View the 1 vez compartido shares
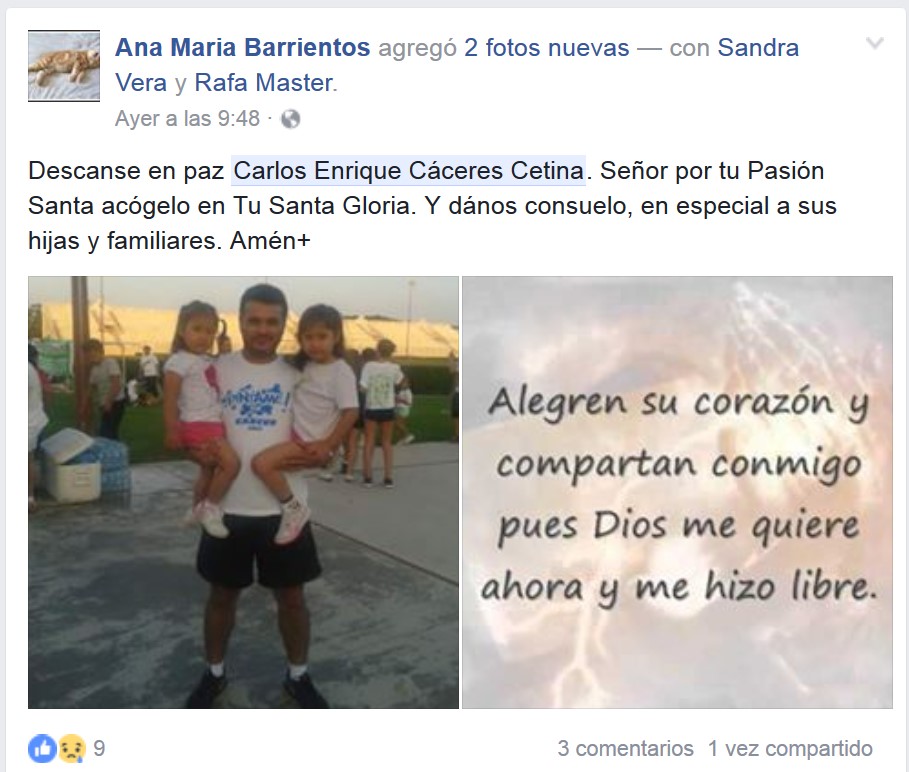This screenshot has height=772, width=909. (791, 748)
